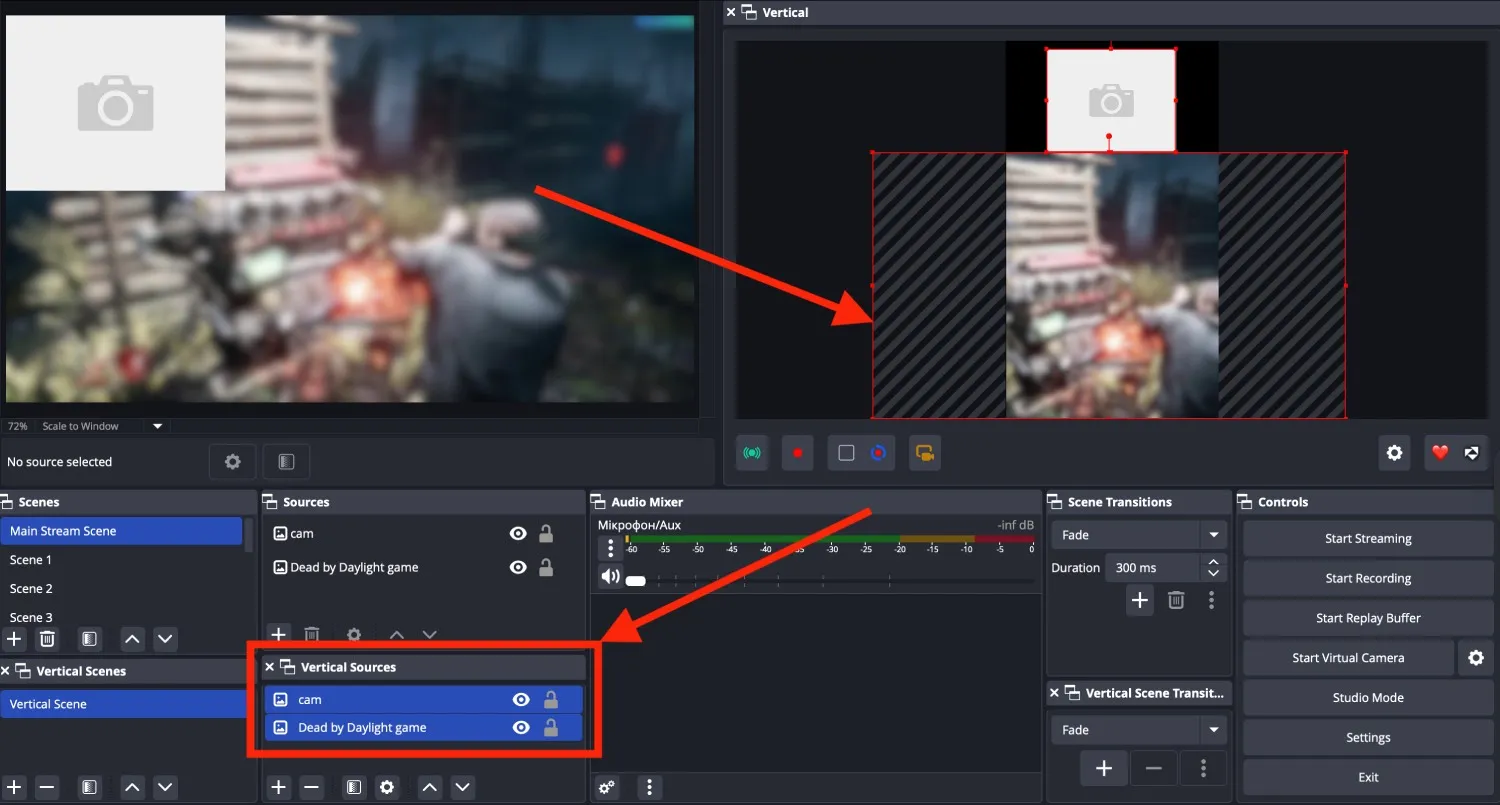Hide Dead by Daylight game in Sources panel

(x=518, y=567)
